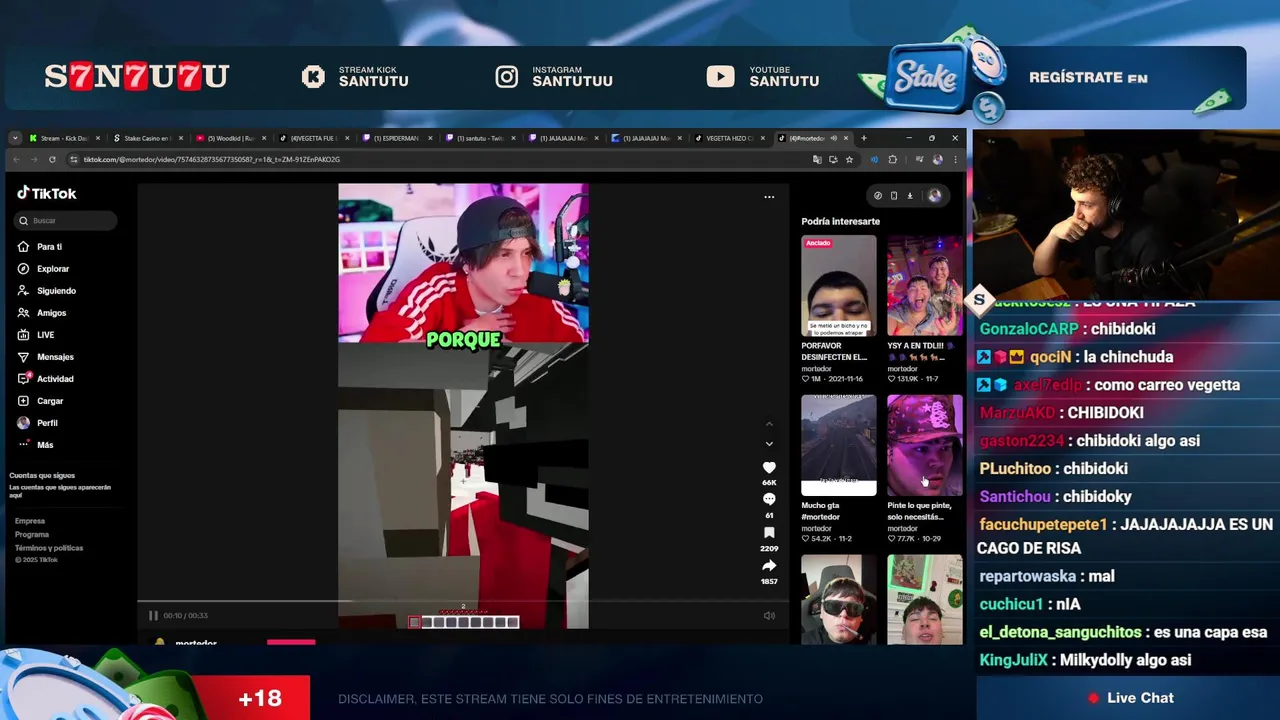
Task: Click KingJuliX username in chat
Action: point(1014,660)
